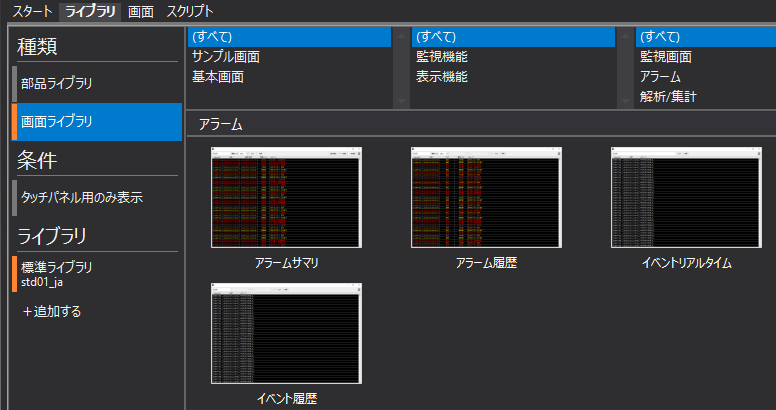Viewport: 776px width, 410px height.
Task: Pick the イベント履歴 screen thumbnail
Action: [x=286, y=335]
